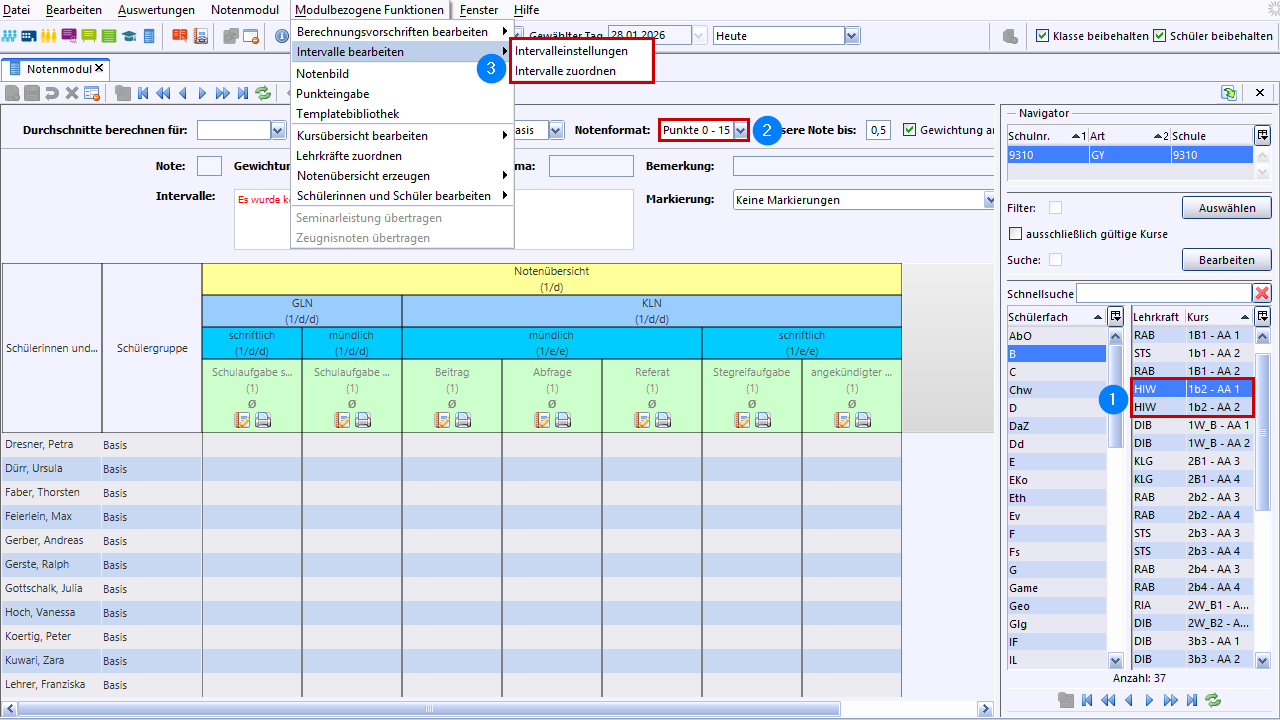Uncheck the Schüler beibehalten checkbox

click(x=1160, y=36)
